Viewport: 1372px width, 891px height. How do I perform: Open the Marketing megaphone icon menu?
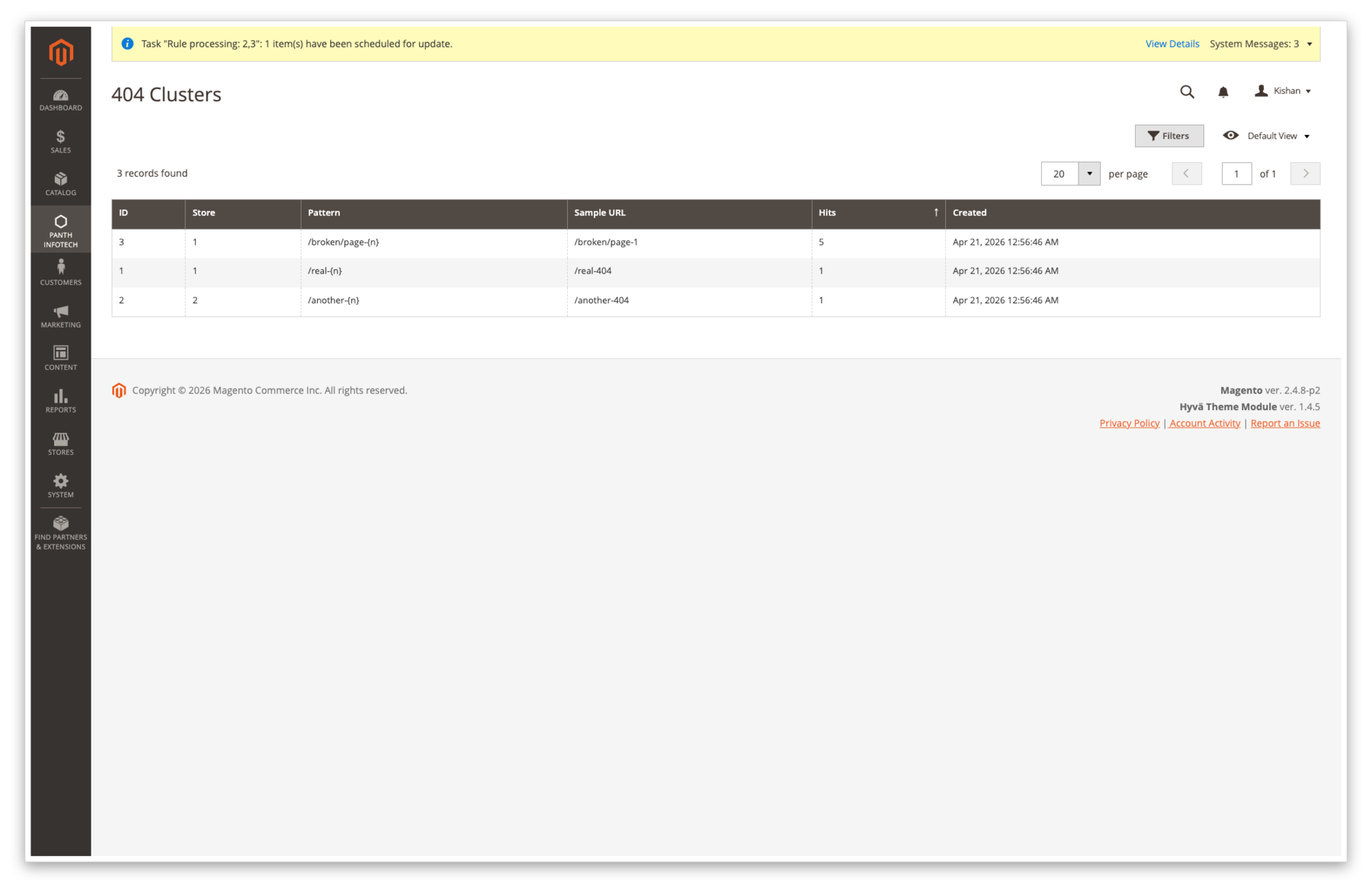(x=61, y=316)
